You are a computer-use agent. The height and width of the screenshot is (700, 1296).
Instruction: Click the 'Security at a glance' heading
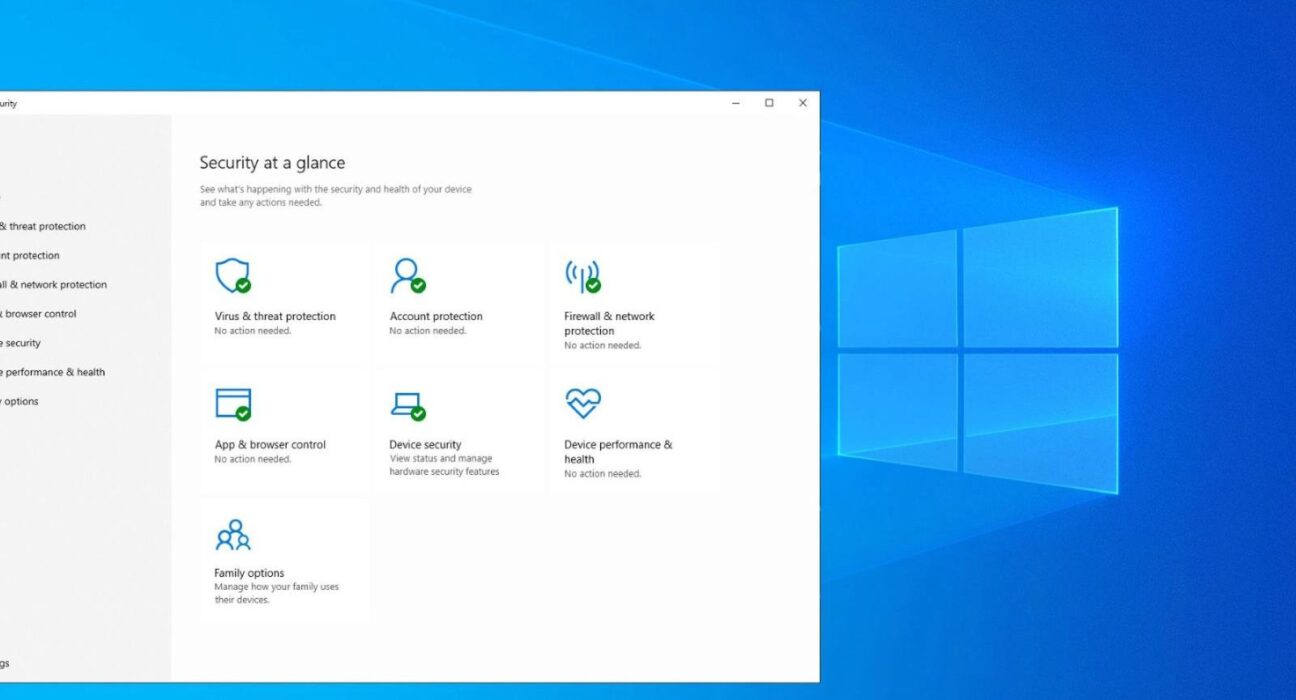[272, 163]
